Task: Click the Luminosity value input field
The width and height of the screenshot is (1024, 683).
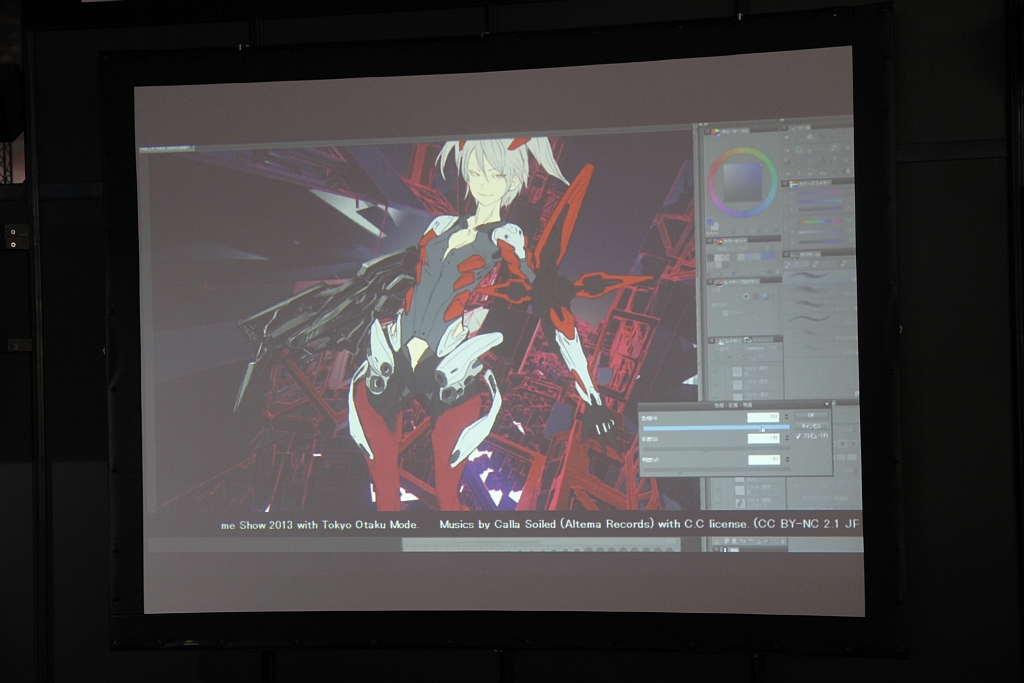Action: (764, 460)
